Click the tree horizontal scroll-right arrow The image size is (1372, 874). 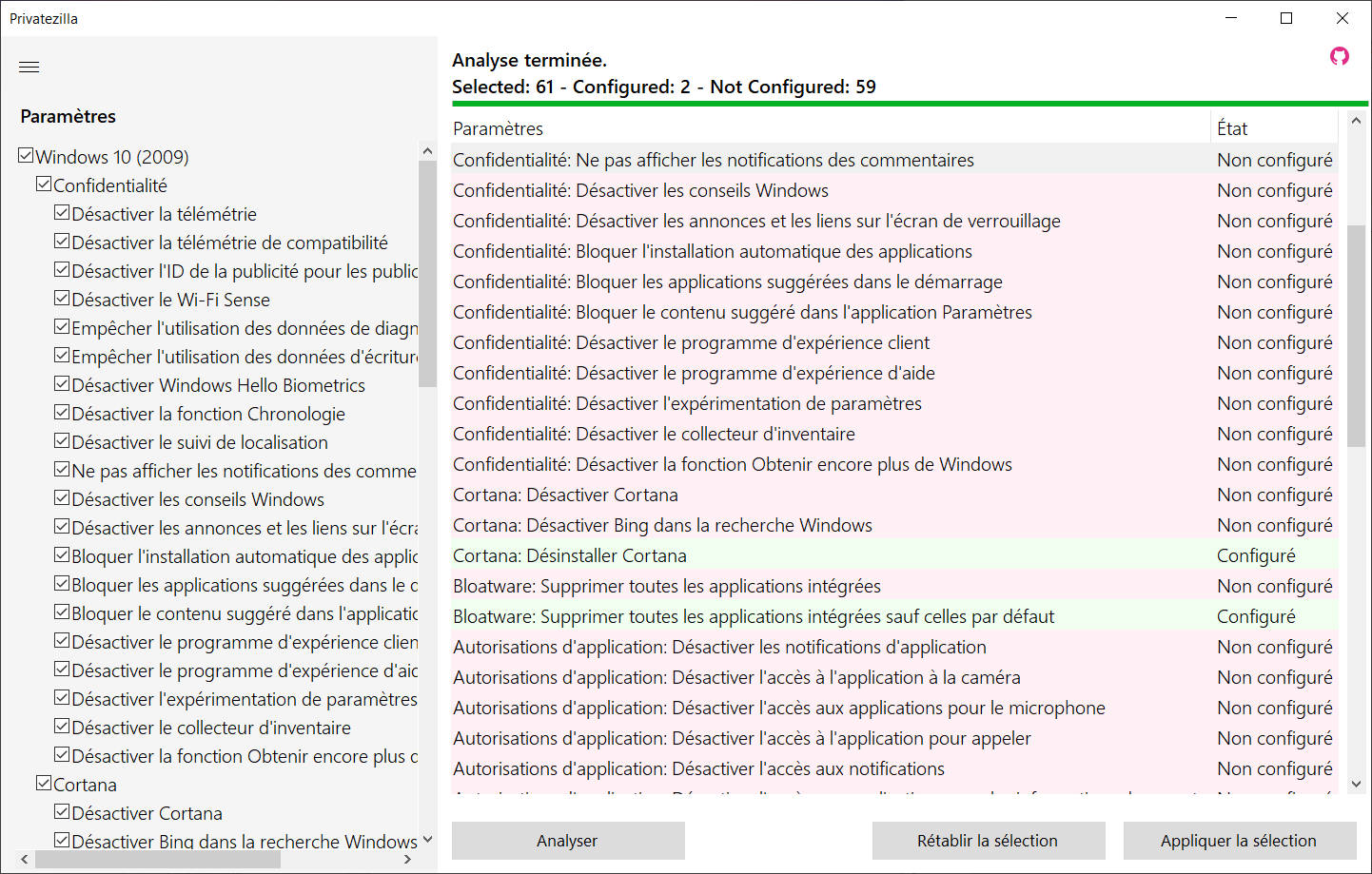tap(408, 859)
